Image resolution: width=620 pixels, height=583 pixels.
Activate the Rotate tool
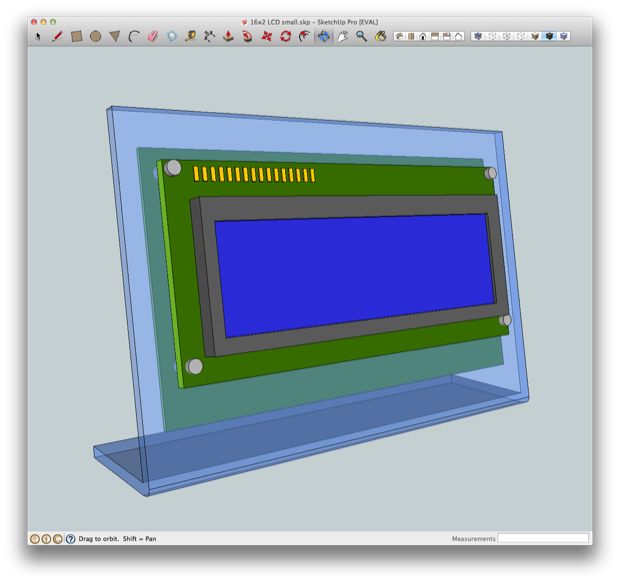pos(285,36)
